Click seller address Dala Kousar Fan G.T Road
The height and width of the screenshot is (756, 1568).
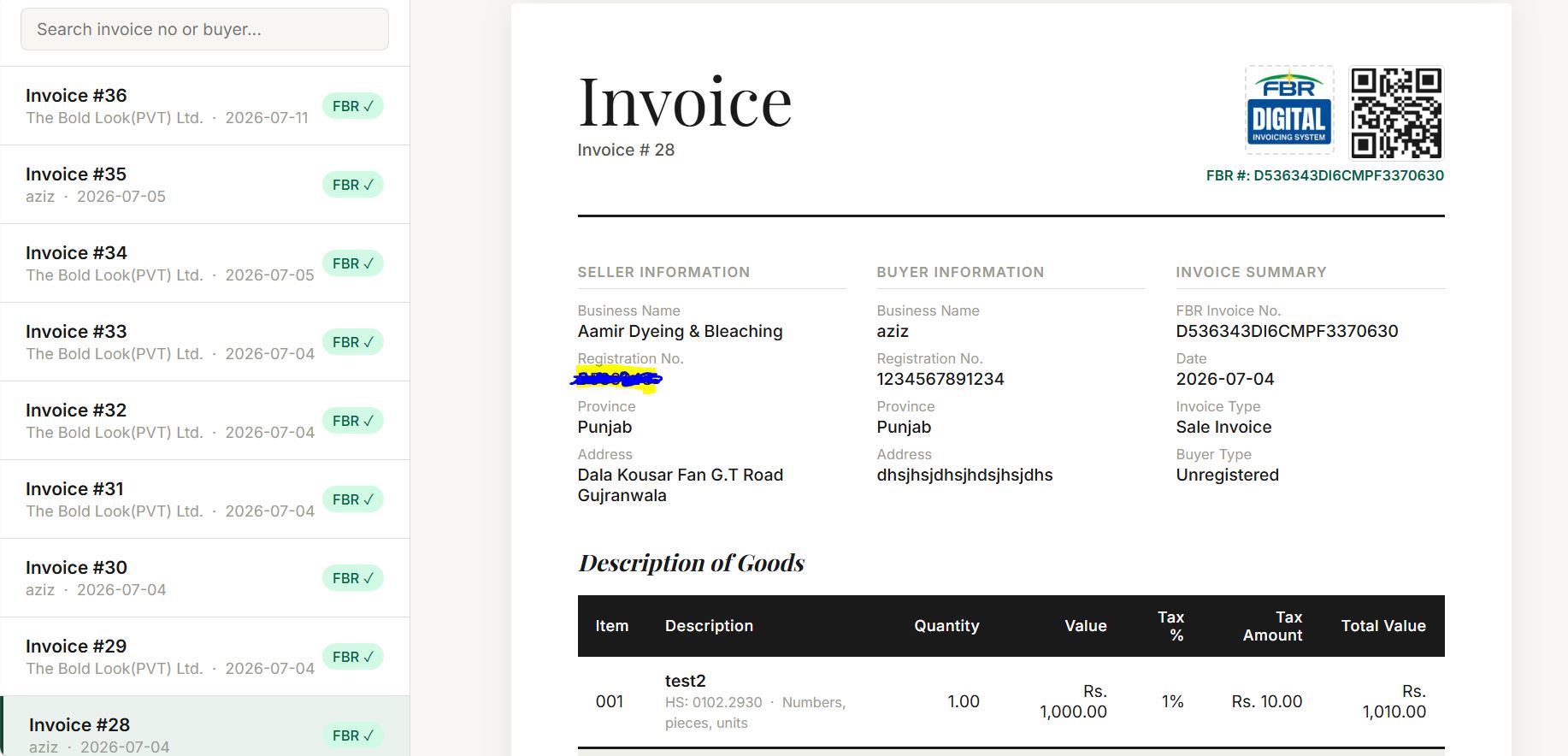pos(680,485)
